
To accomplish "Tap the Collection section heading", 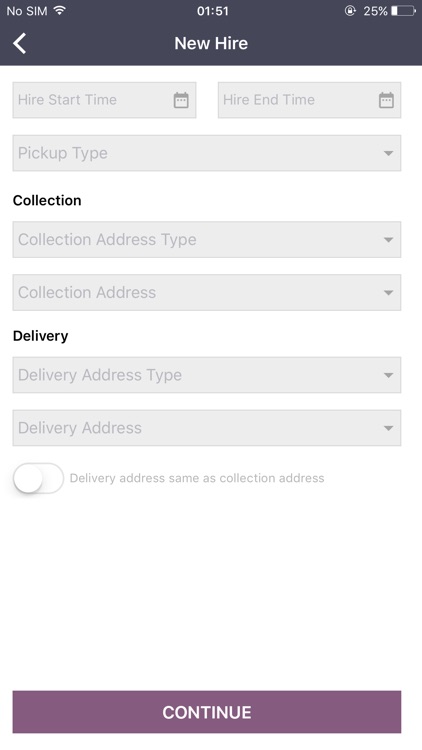I will point(47,200).
